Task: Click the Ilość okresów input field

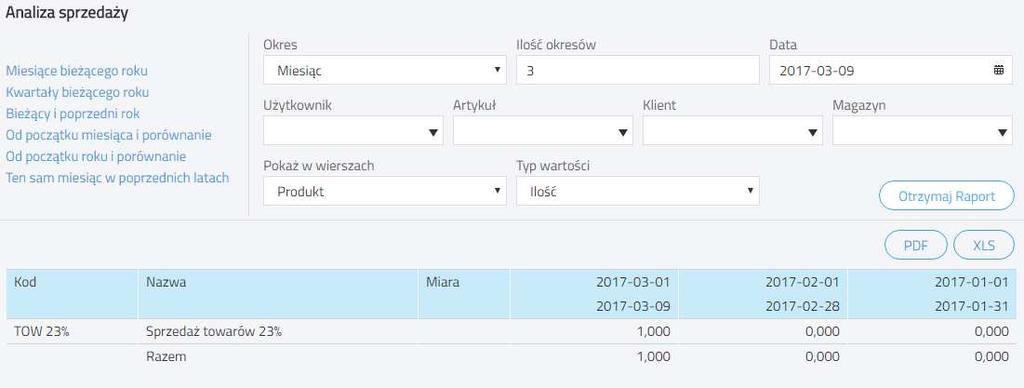Action: (x=637, y=70)
